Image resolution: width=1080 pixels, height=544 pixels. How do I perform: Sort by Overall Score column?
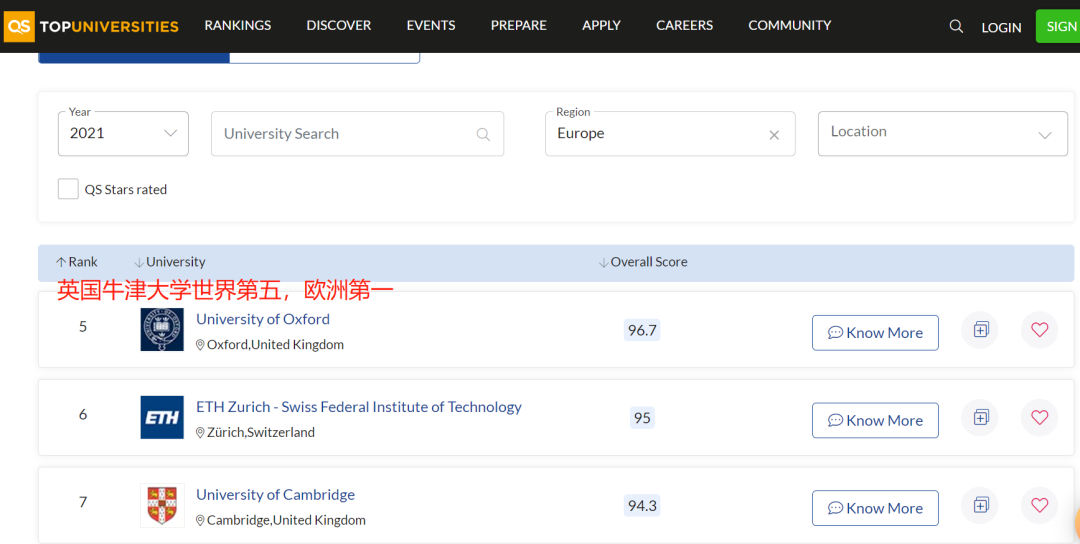point(643,262)
